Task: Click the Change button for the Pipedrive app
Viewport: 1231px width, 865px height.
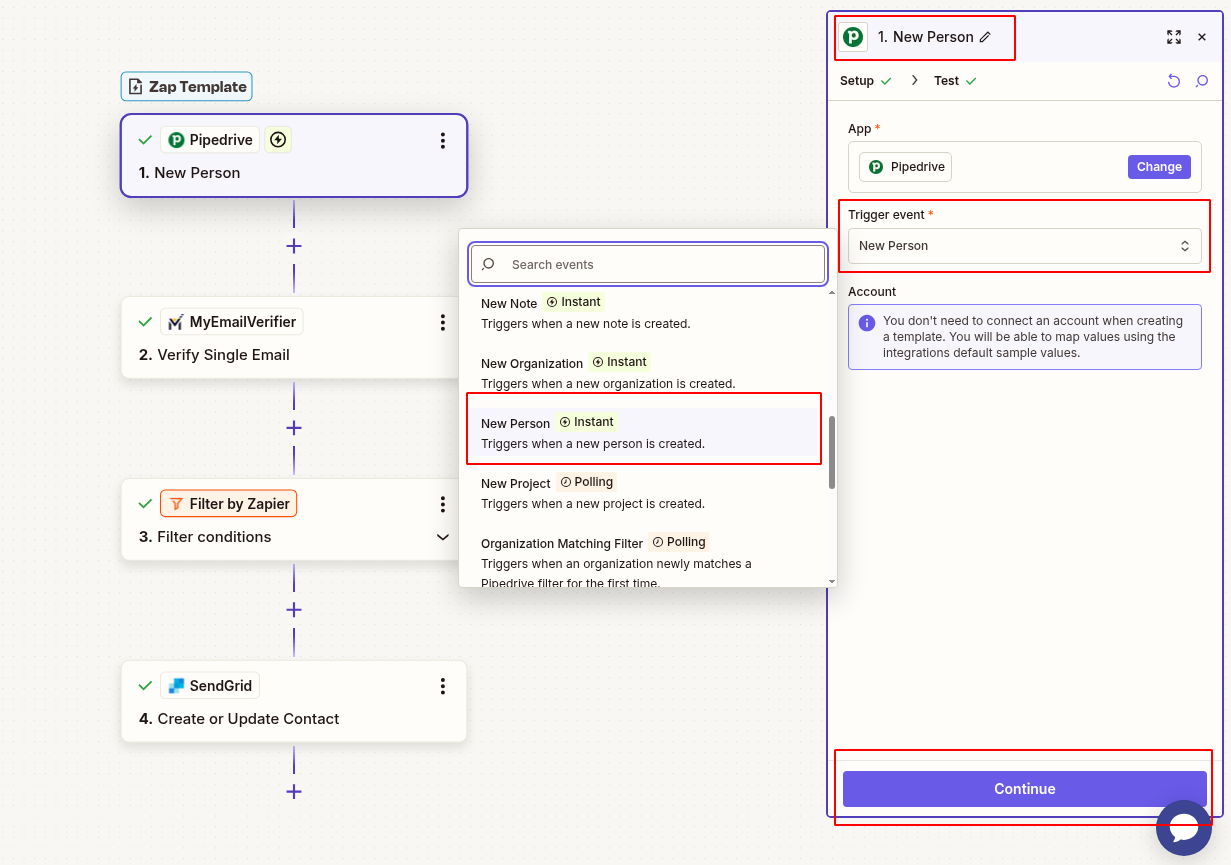Action: pyautogui.click(x=1159, y=166)
